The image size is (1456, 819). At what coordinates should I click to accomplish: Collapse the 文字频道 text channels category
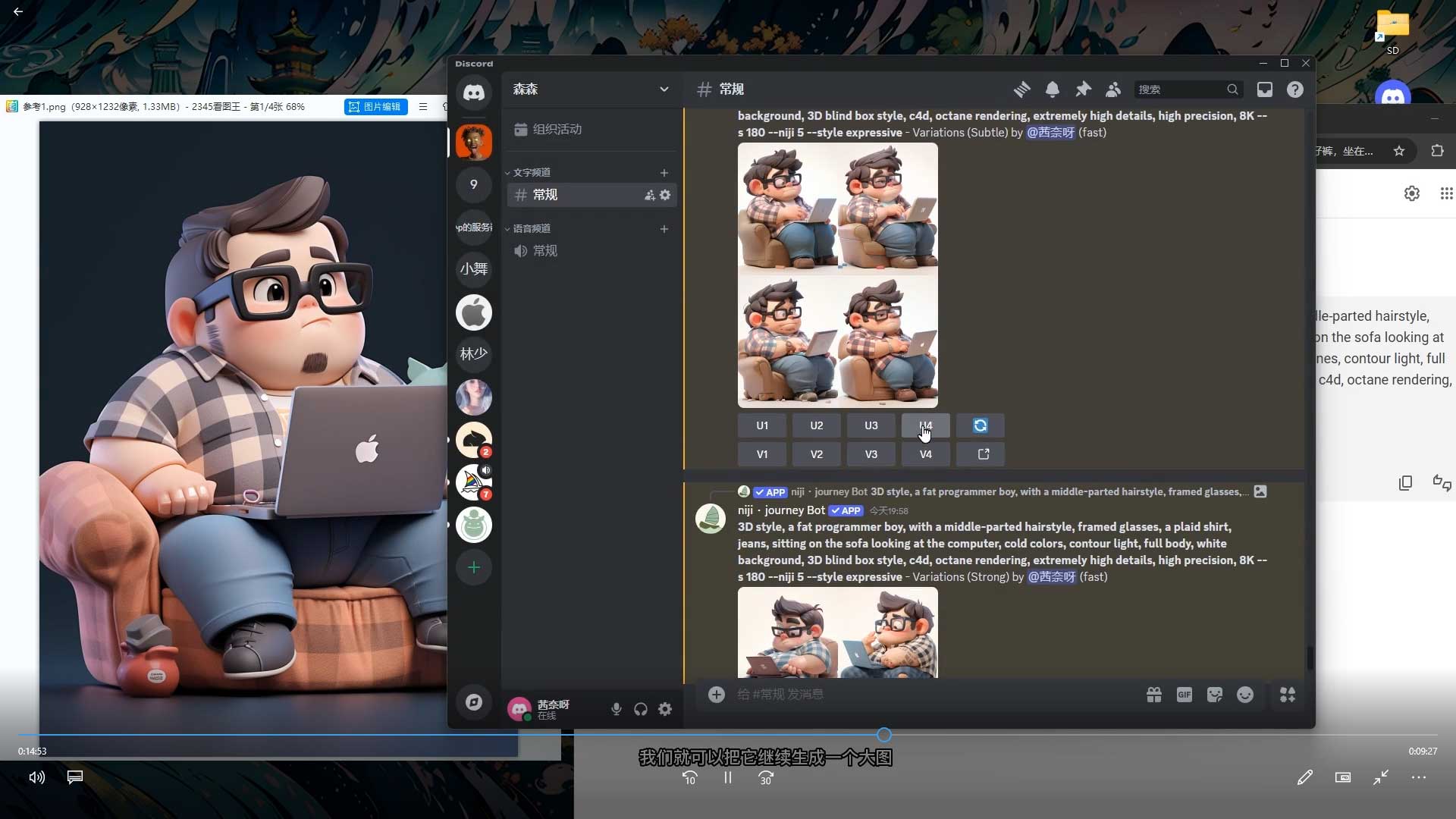[x=531, y=173]
